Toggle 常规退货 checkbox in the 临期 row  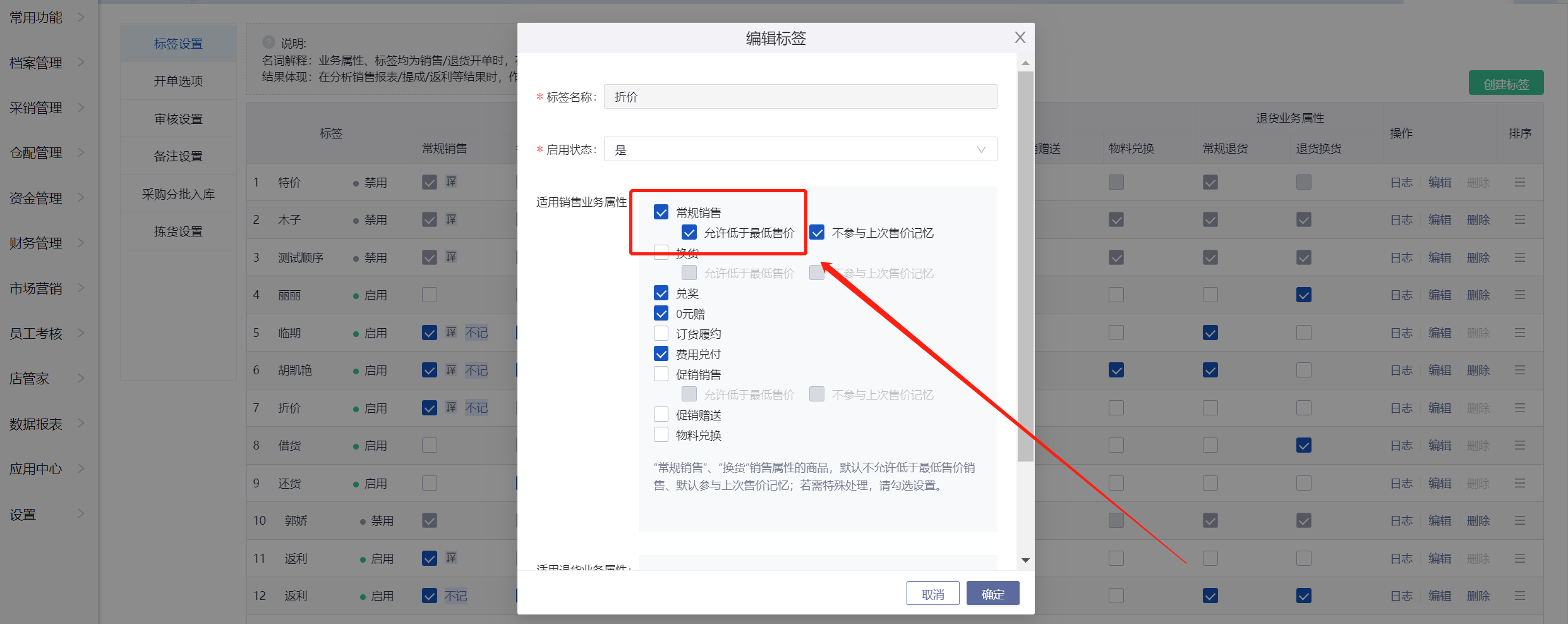[1210, 333]
